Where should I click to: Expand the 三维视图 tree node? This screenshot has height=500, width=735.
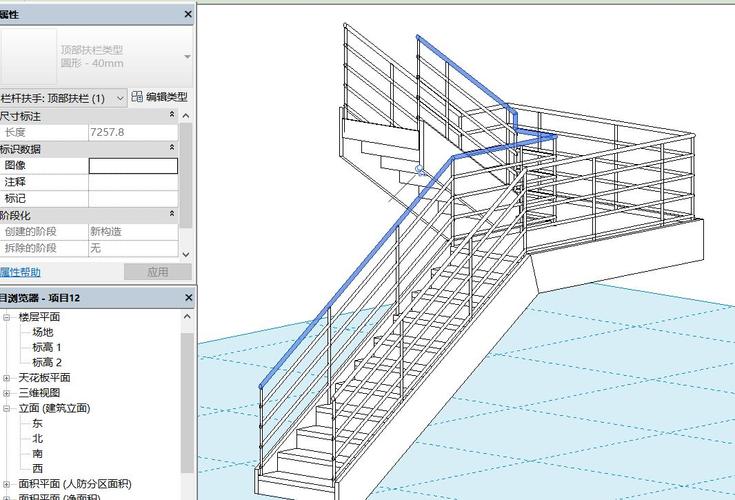point(7,393)
